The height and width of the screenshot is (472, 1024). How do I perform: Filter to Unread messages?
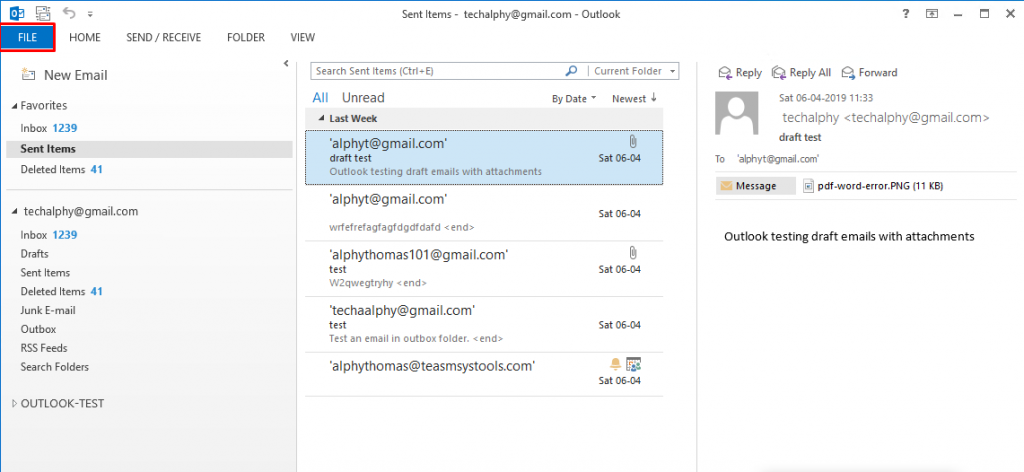[x=363, y=97]
